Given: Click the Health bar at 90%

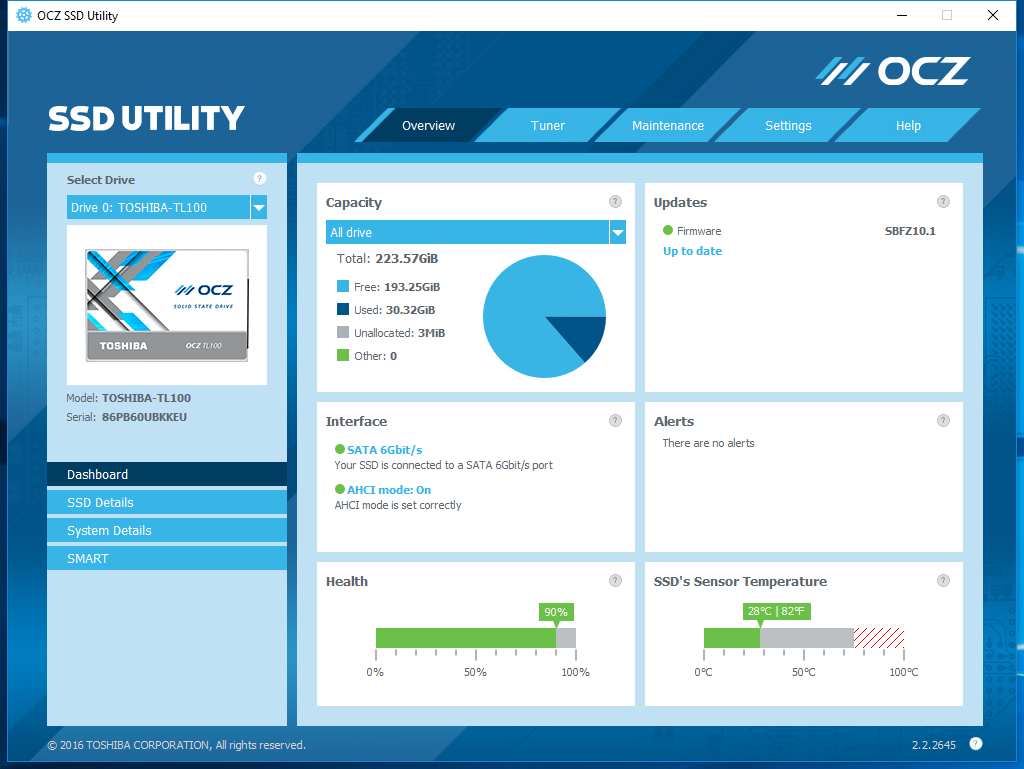Looking at the screenshot, I should click(x=476, y=638).
